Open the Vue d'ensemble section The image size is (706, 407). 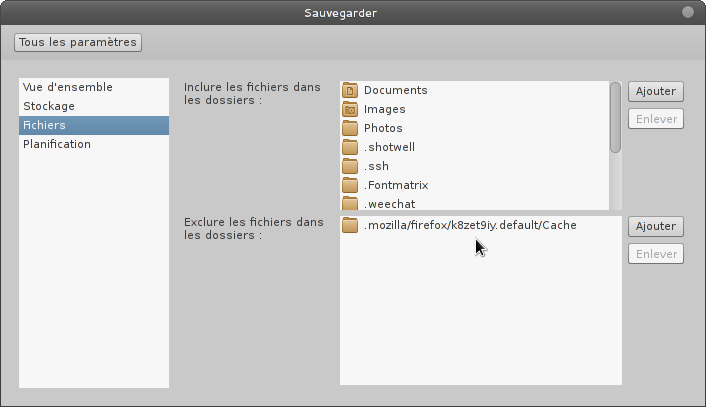coord(68,87)
